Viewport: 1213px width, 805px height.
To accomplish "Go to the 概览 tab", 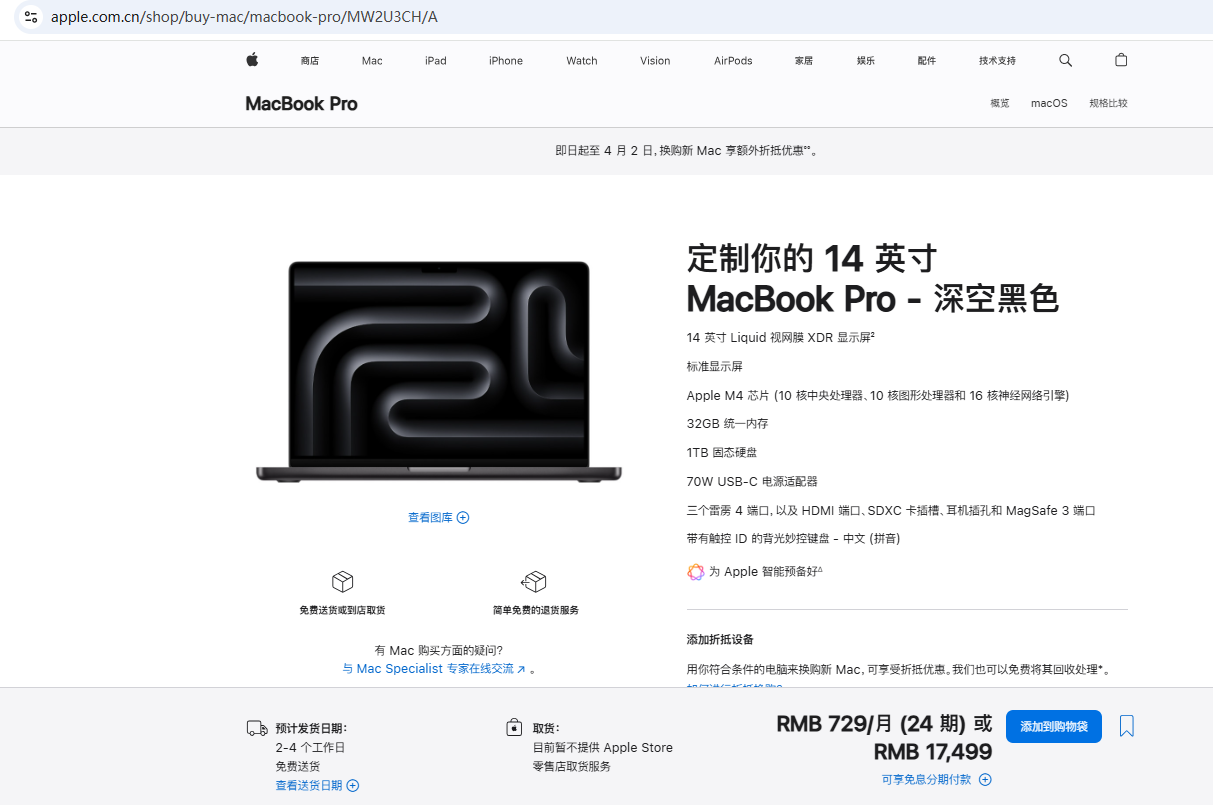I will click(x=1000, y=103).
